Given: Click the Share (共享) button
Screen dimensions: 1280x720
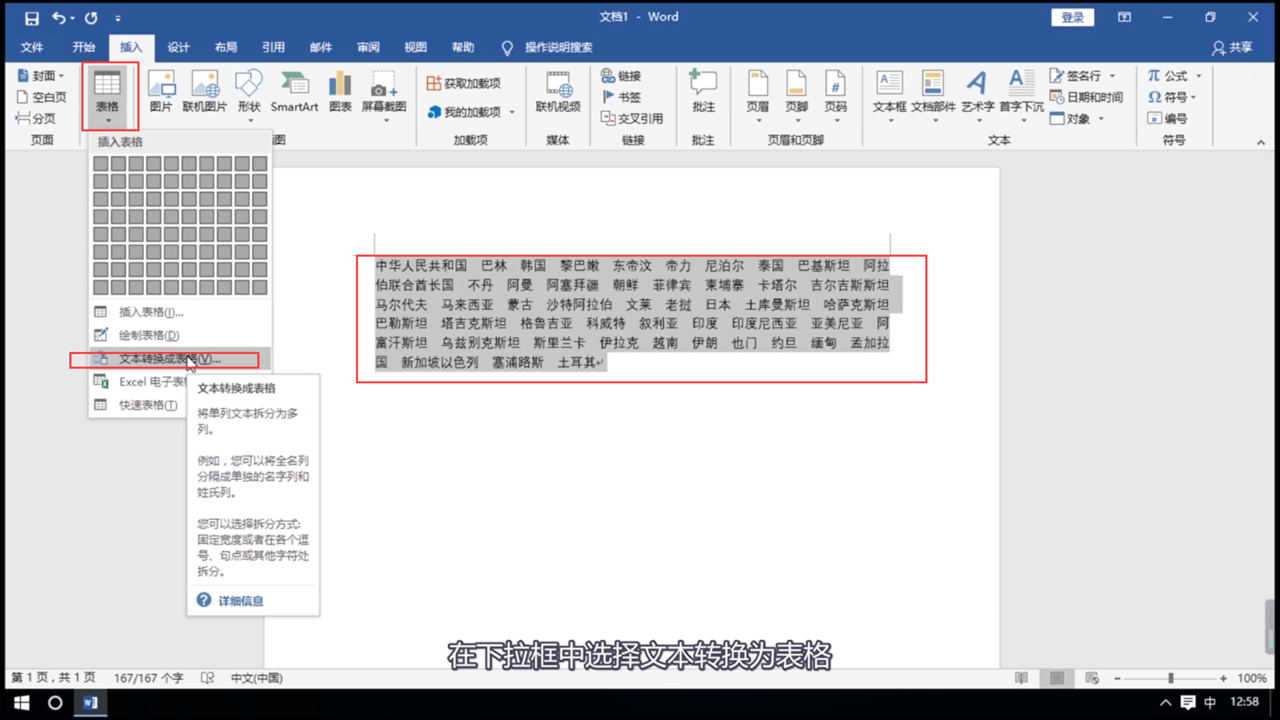Looking at the screenshot, I should click(x=1232, y=47).
